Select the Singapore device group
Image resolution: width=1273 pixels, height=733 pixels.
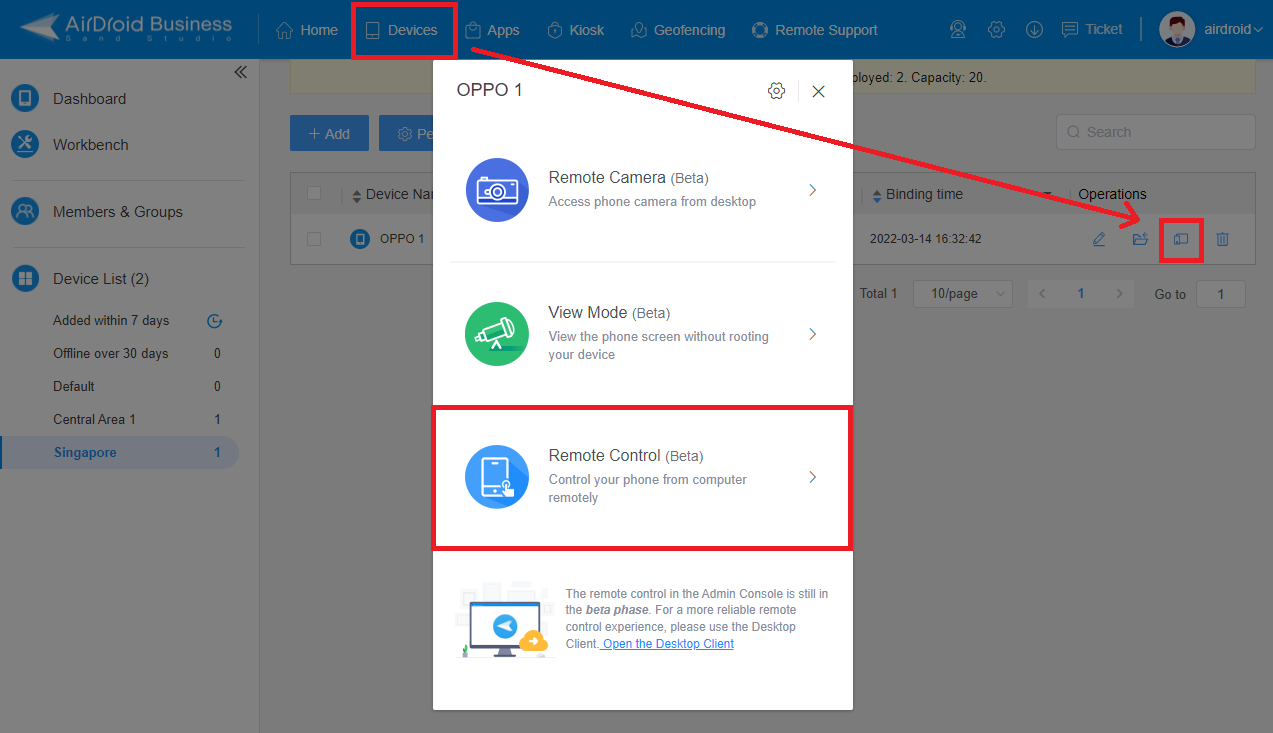pyautogui.click(x=119, y=453)
